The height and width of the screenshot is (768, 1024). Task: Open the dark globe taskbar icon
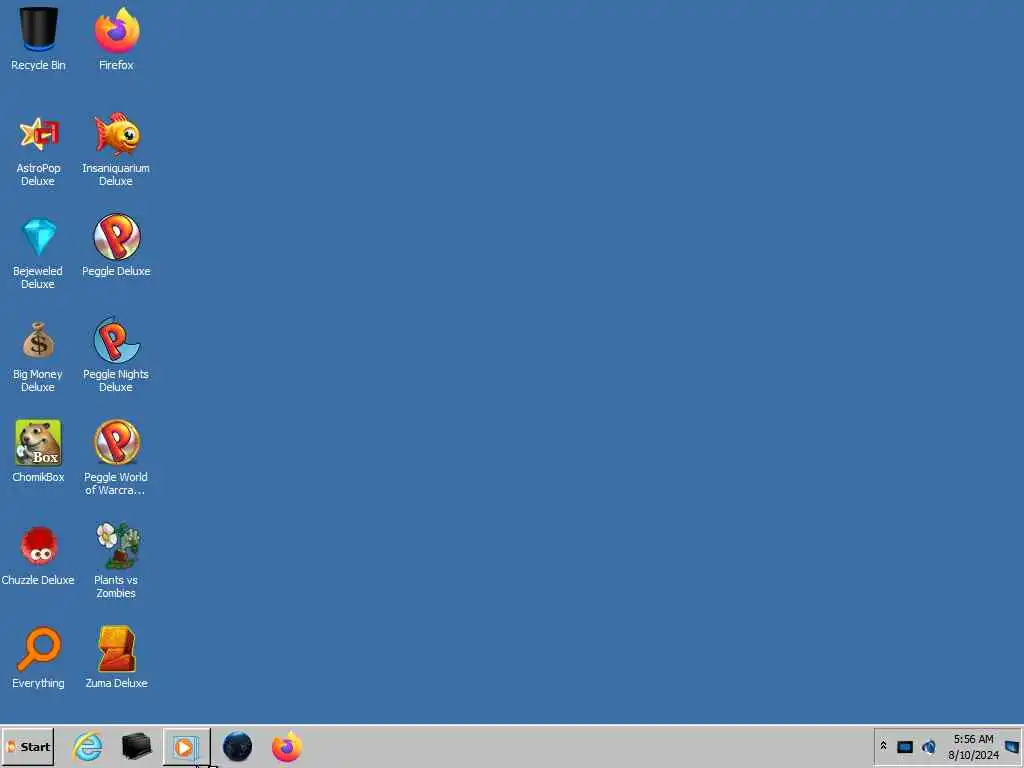[x=237, y=746]
